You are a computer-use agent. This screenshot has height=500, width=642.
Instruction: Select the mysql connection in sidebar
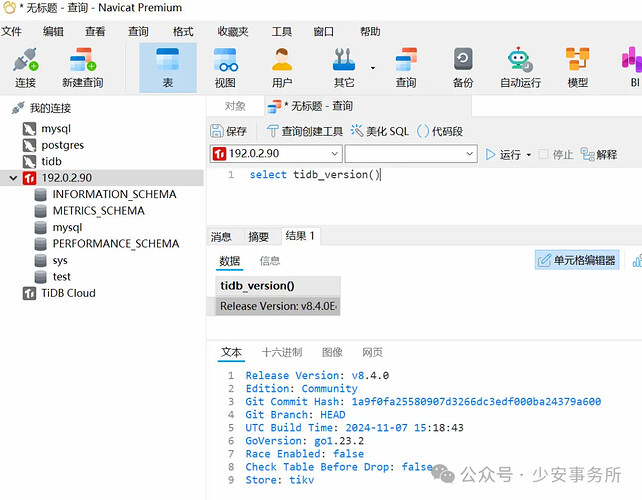pyautogui.click(x=56, y=129)
